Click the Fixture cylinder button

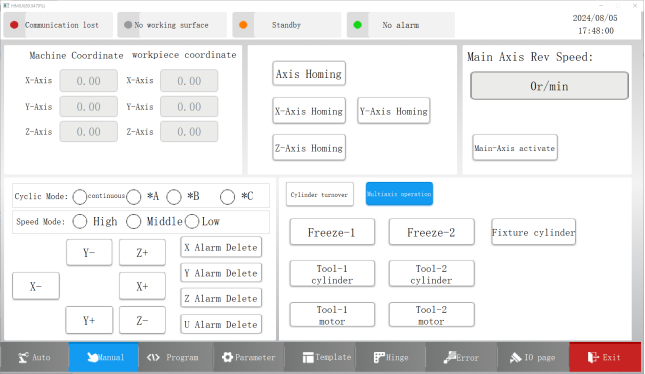tap(534, 232)
